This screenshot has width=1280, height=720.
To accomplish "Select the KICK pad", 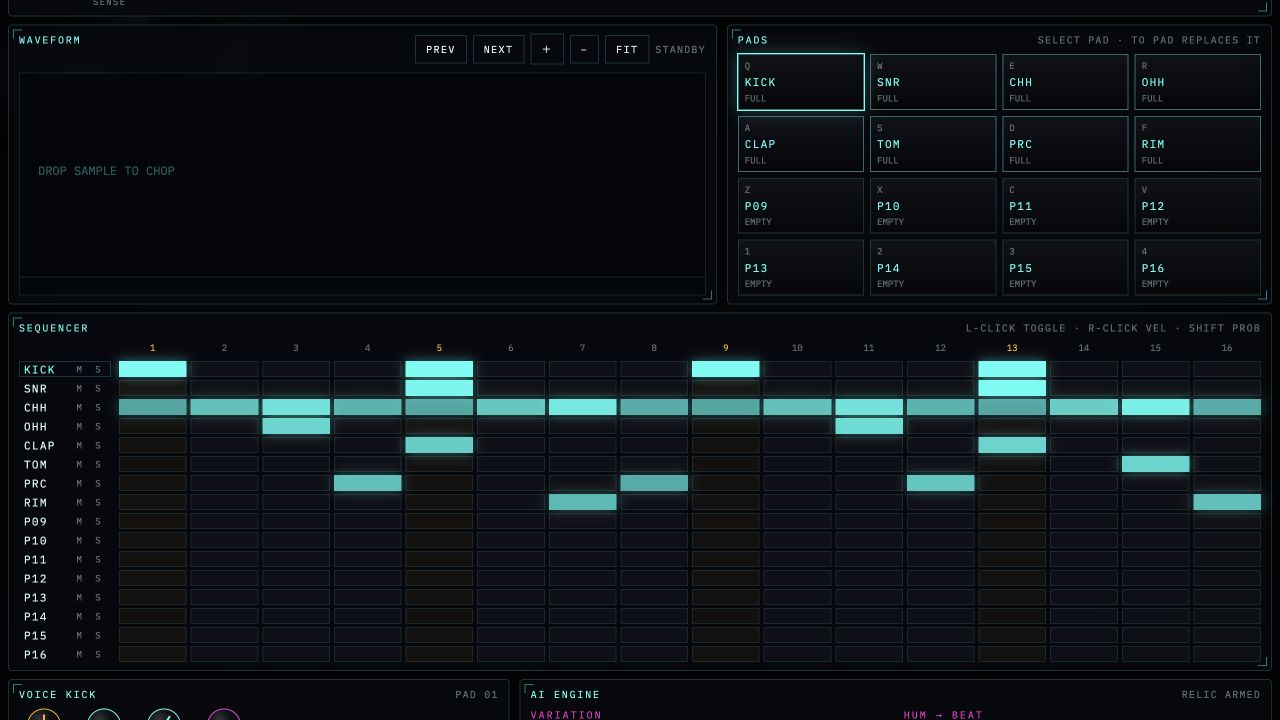I will pos(801,82).
